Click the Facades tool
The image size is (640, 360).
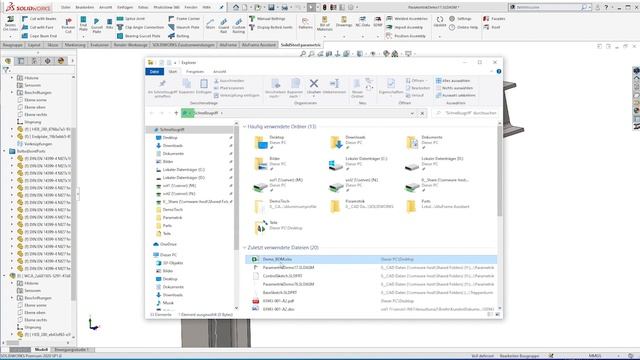(x=494, y=19)
